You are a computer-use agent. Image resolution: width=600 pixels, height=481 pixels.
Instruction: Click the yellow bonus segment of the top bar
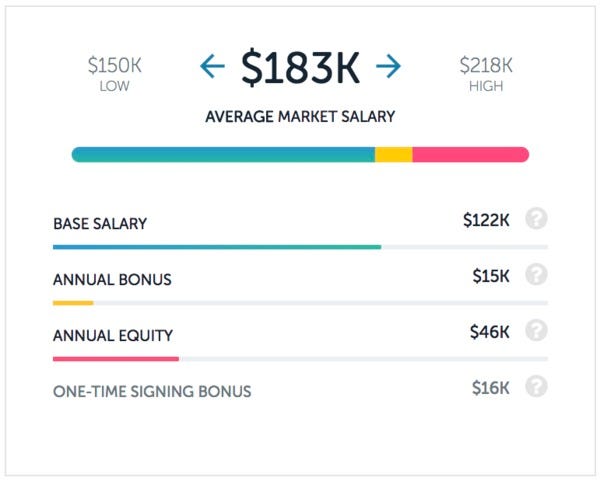click(393, 155)
